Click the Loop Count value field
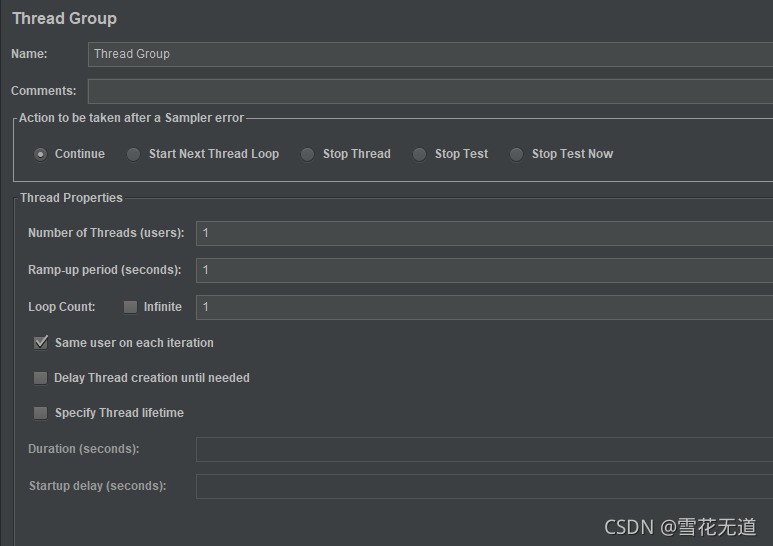Screen dimensions: 773x546 click(x=485, y=307)
